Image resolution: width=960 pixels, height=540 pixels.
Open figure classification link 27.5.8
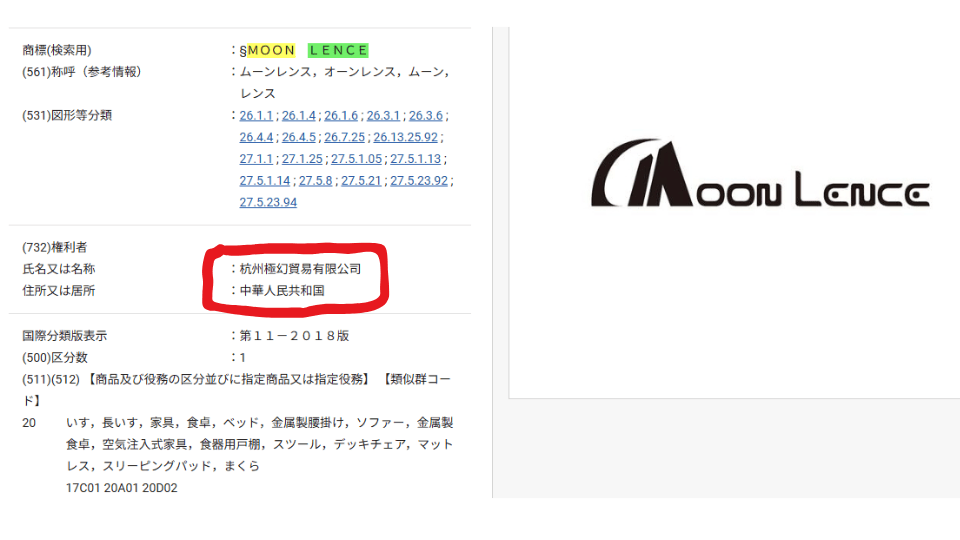click(315, 181)
